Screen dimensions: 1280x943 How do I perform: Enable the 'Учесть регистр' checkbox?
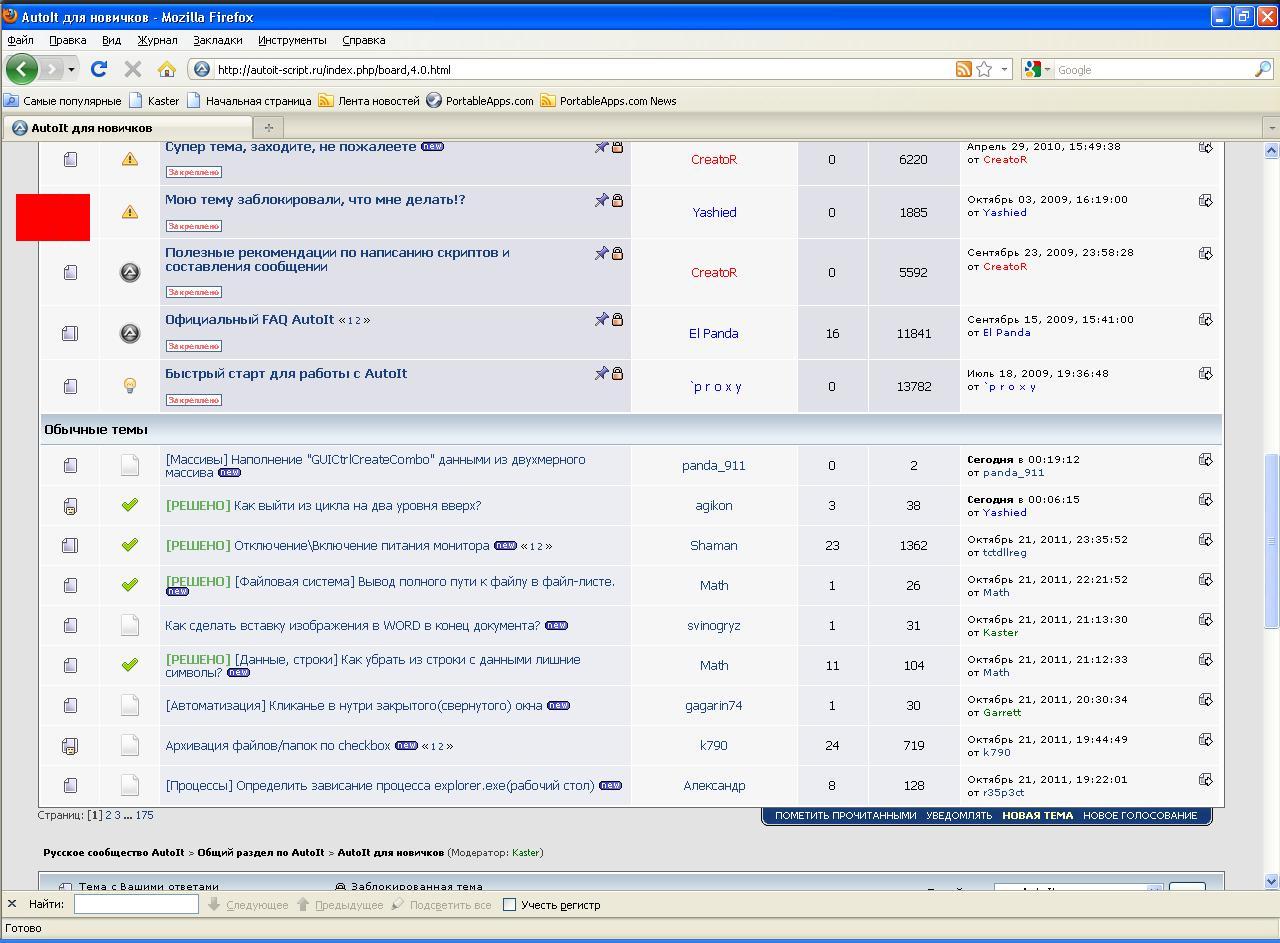coord(509,905)
